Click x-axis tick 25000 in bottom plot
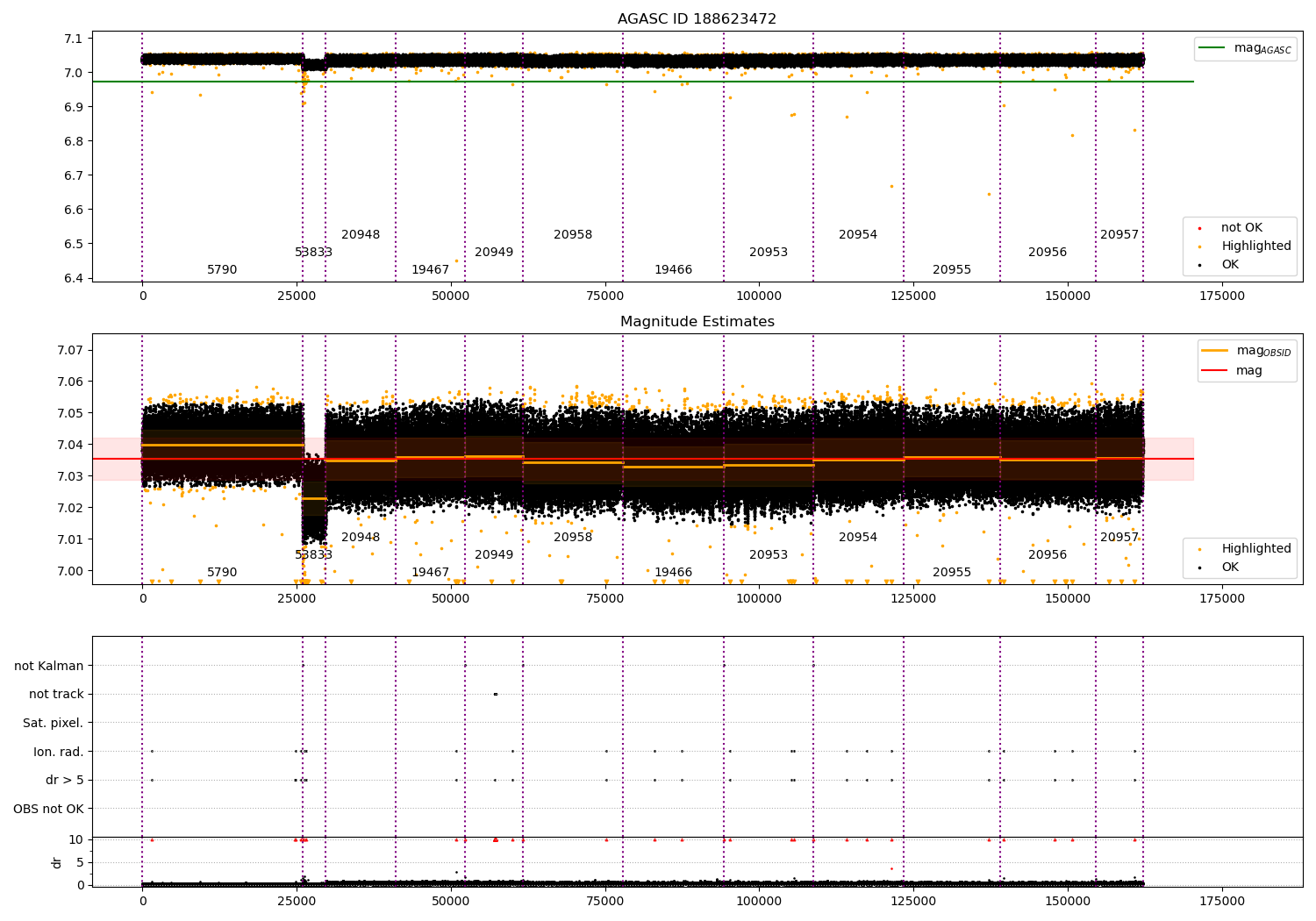The width and height of the screenshot is (1316, 921). click(x=297, y=902)
